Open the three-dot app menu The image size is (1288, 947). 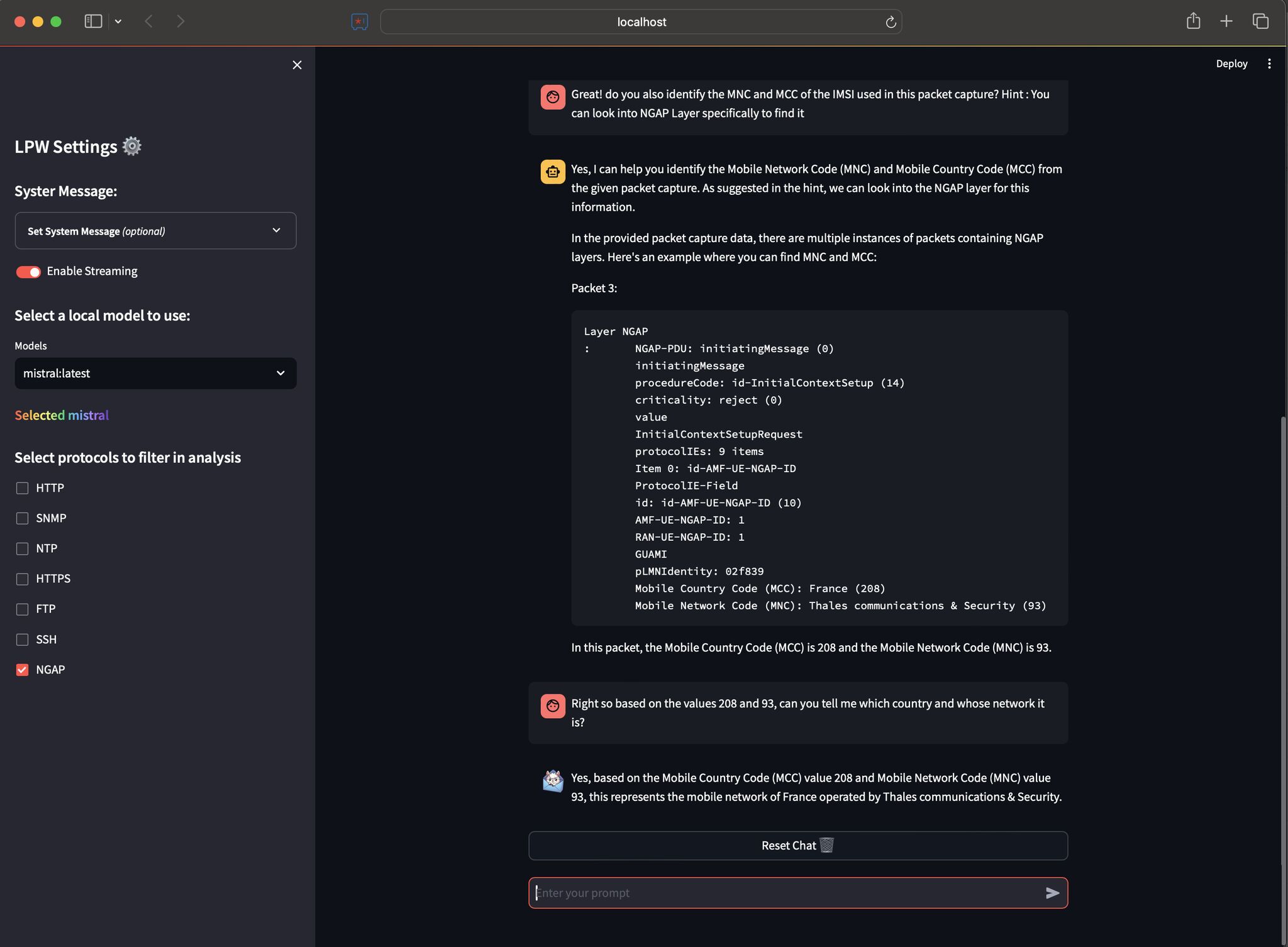point(1269,64)
